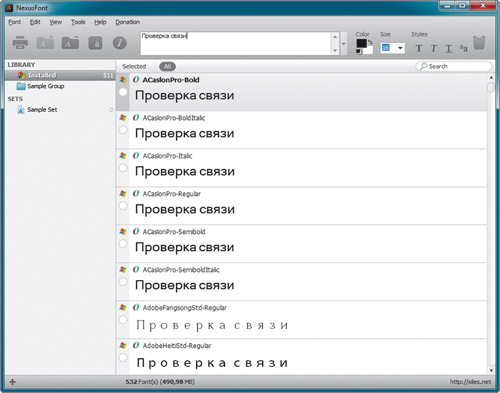Apply the italic style T icon
The height and width of the screenshot is (393, 500).
tap(434, 49)
